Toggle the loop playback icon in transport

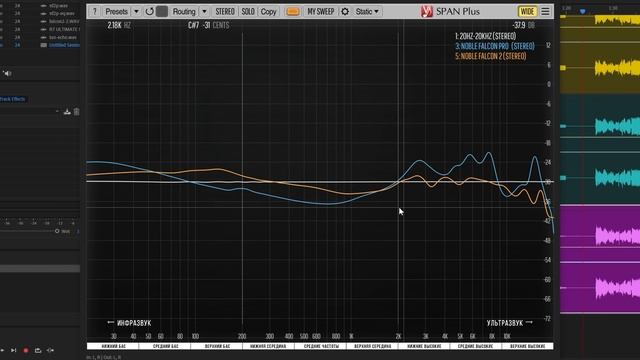coord(38,350)
